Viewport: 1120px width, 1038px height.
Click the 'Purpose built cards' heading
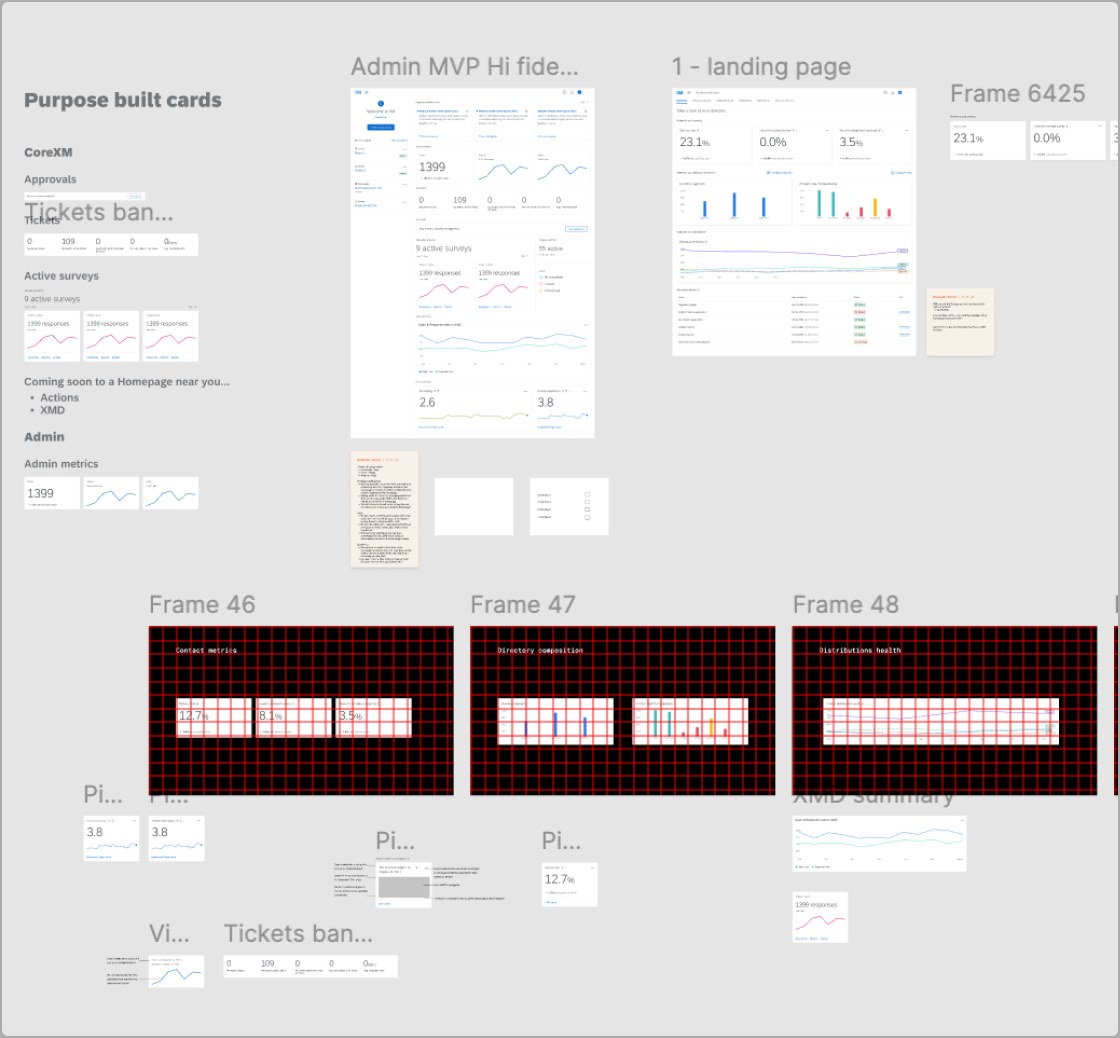[123, 100]
